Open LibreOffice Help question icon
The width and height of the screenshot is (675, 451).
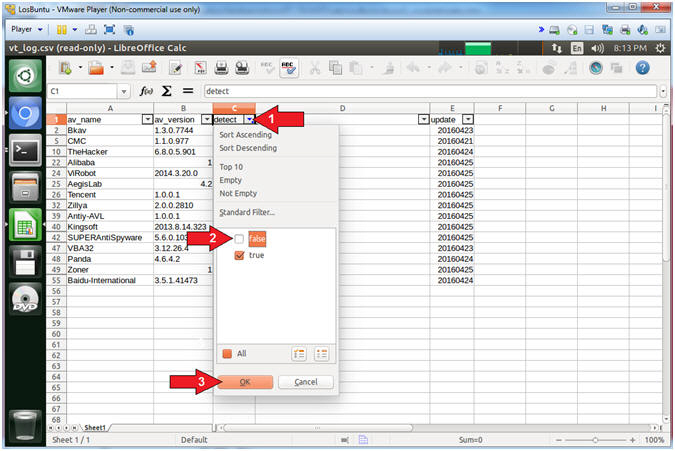tap(642, 68)
